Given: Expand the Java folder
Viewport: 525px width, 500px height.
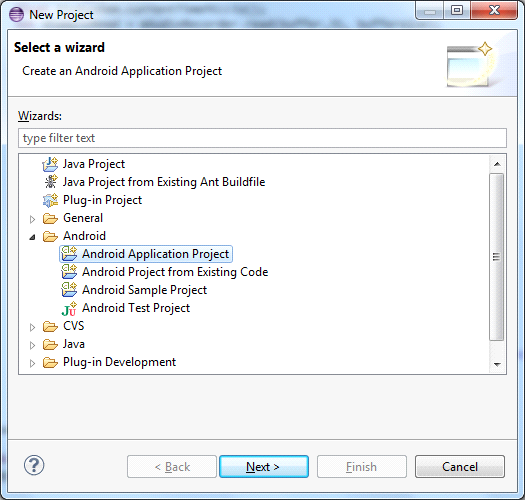Looking at the screenshot, I should 32,345.
